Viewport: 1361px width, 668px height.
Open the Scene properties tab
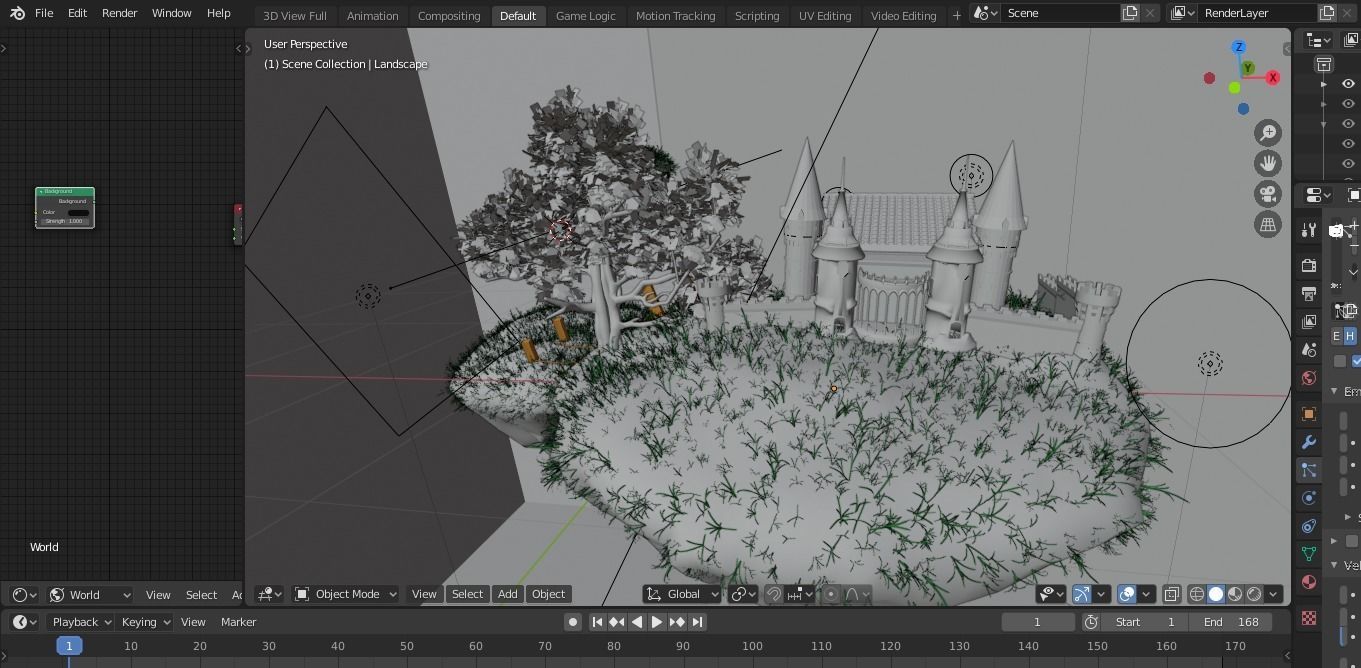[x=1309, y=350]
